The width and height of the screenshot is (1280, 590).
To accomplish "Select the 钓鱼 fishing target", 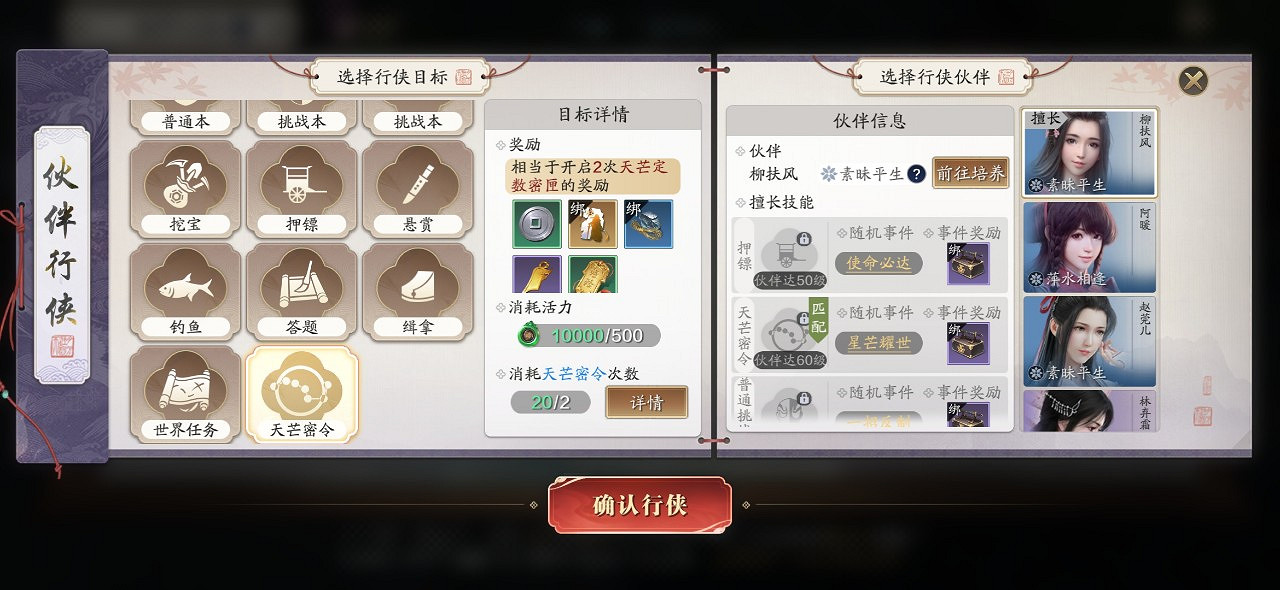I will click(x=186, y=293).
